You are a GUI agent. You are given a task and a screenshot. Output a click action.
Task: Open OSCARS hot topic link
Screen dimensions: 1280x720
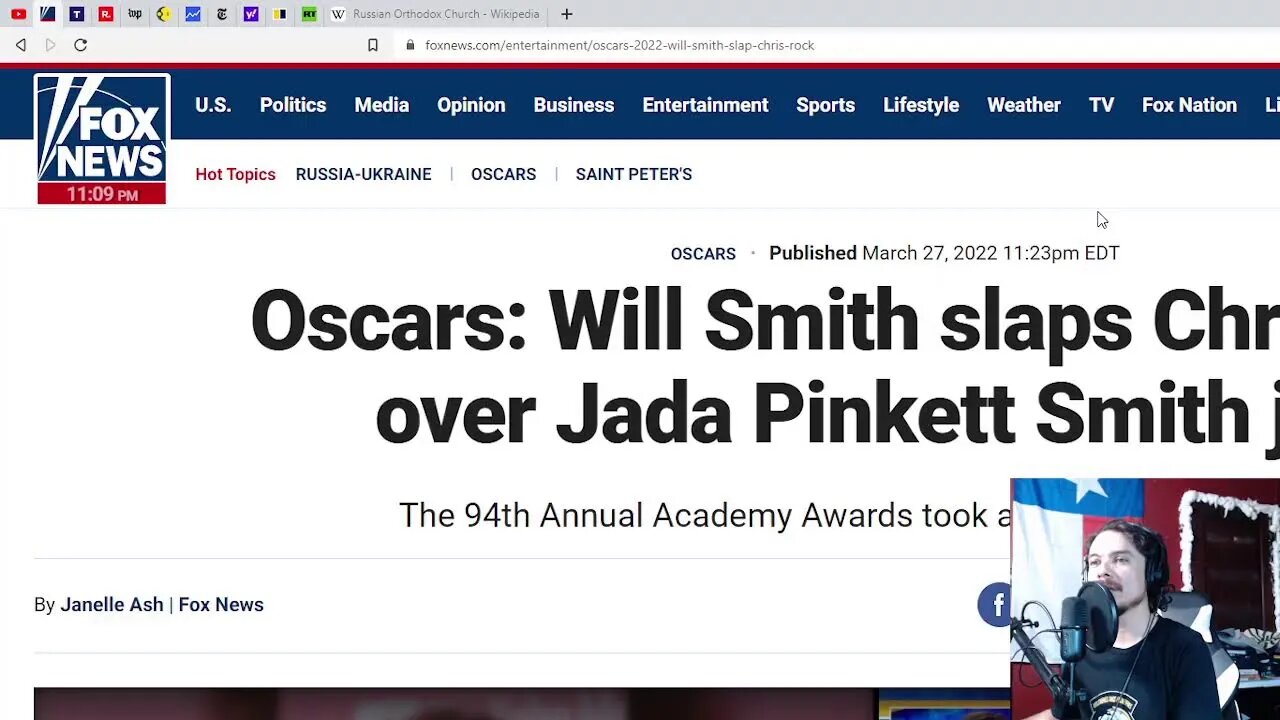[504, 174]
